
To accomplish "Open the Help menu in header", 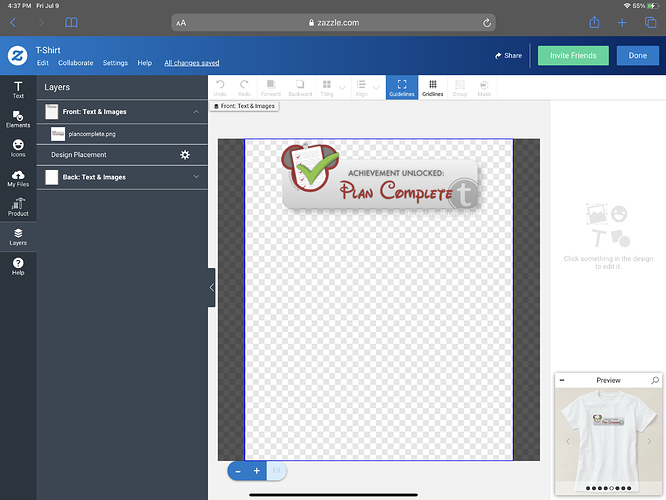I will click(x=144, y=63).
